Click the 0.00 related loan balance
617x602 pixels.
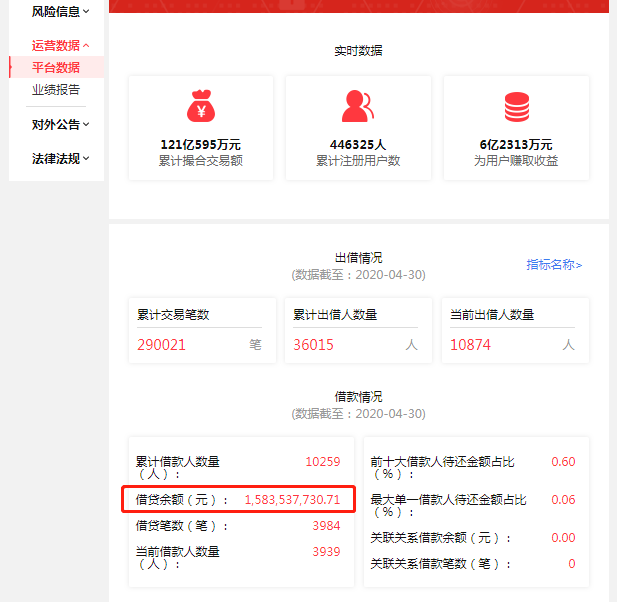[x=563, y=537]
